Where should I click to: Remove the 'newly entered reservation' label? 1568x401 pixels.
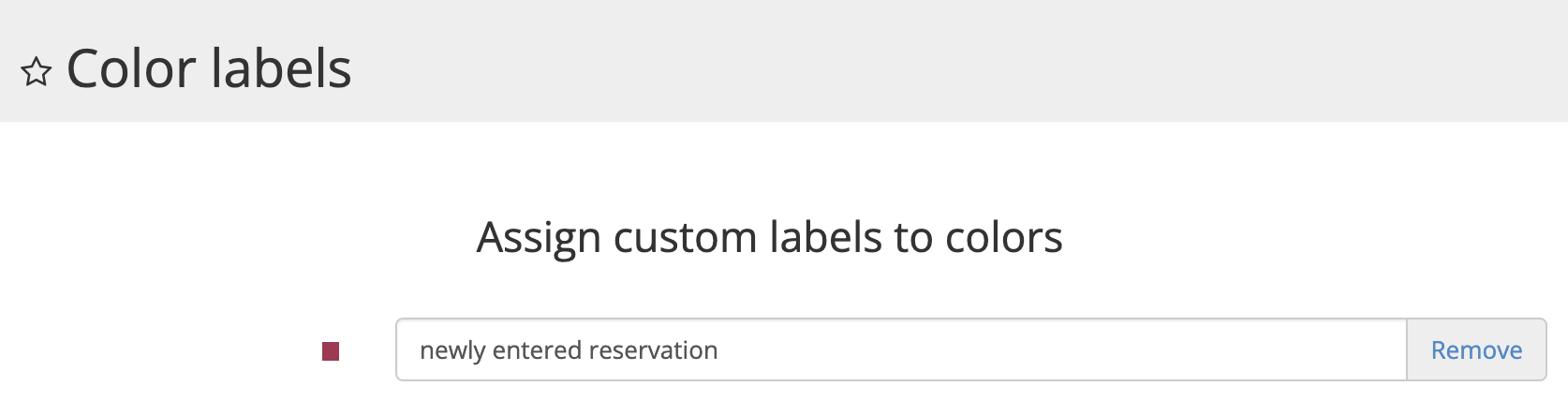tap(1476, 350)
